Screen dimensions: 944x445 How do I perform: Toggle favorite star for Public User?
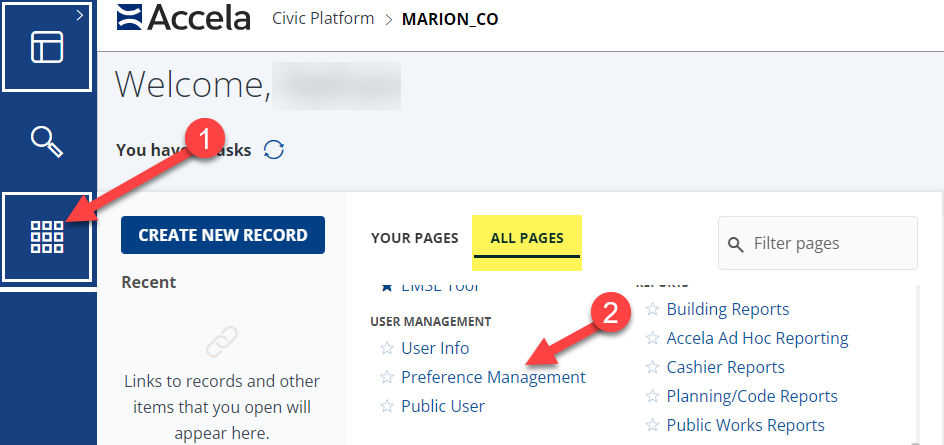coord(387,406)
